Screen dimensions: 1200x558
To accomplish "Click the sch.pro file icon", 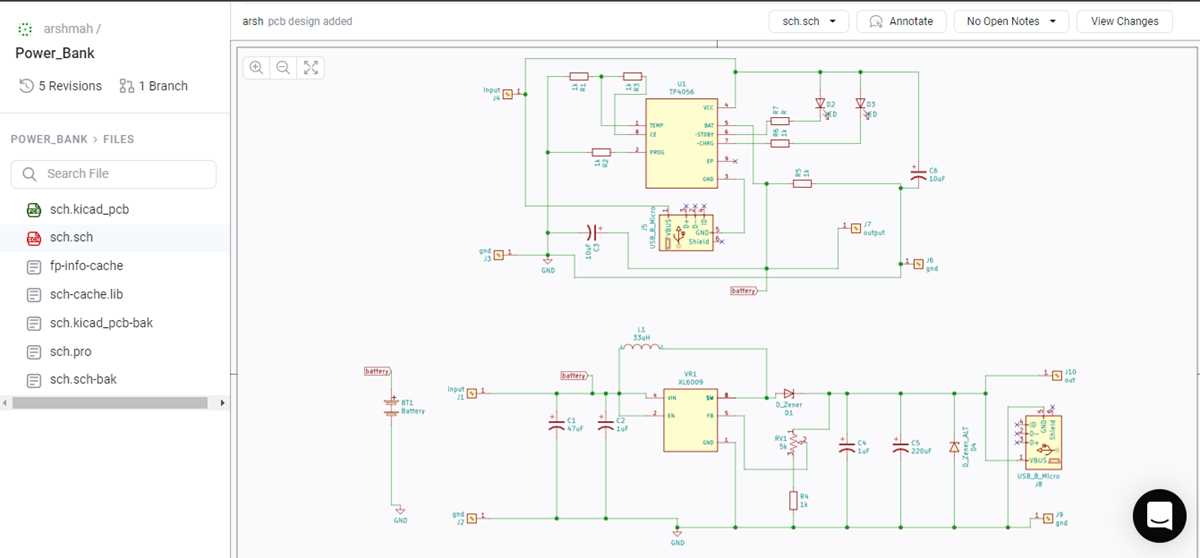I will 33,352.
